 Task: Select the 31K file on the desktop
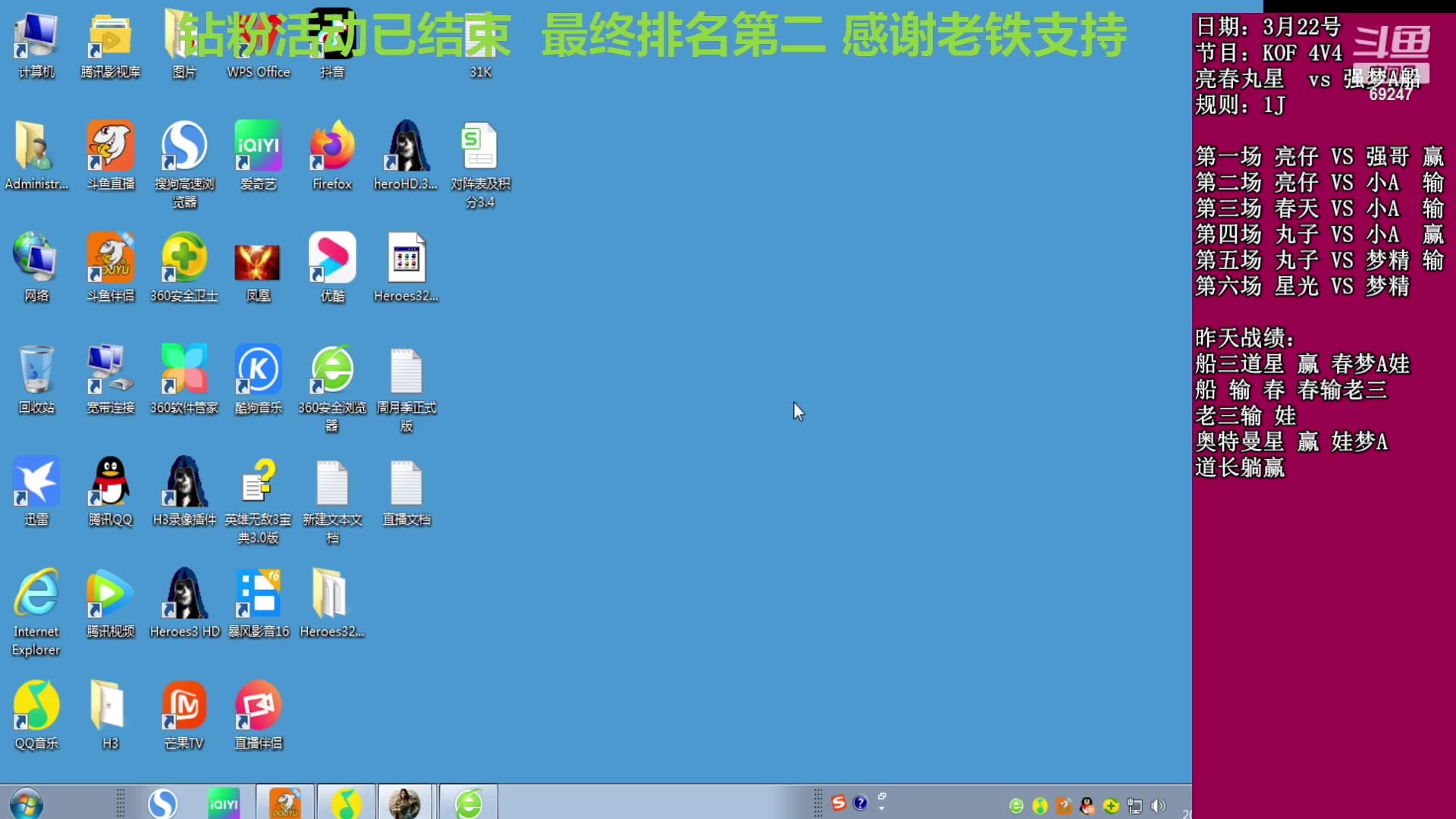(480, 45)
